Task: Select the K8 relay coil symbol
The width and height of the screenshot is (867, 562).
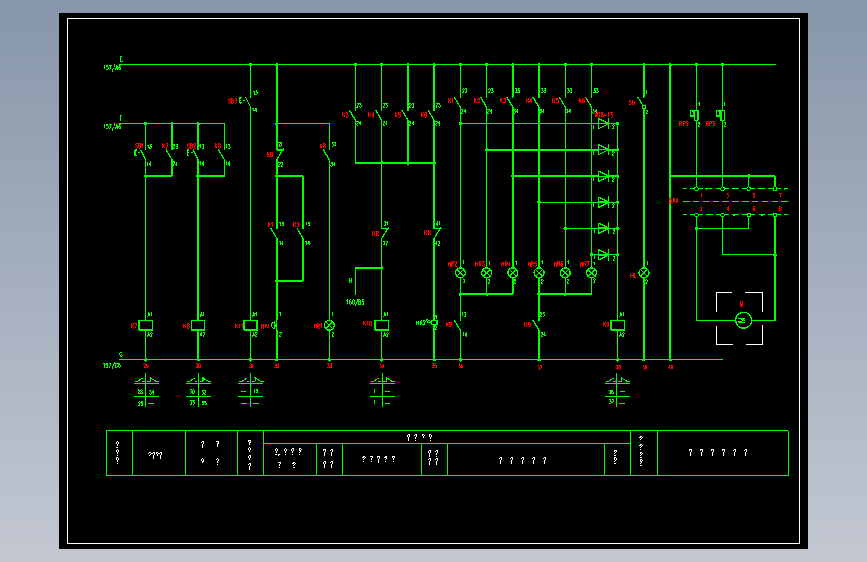Action: tap(198, 325)
